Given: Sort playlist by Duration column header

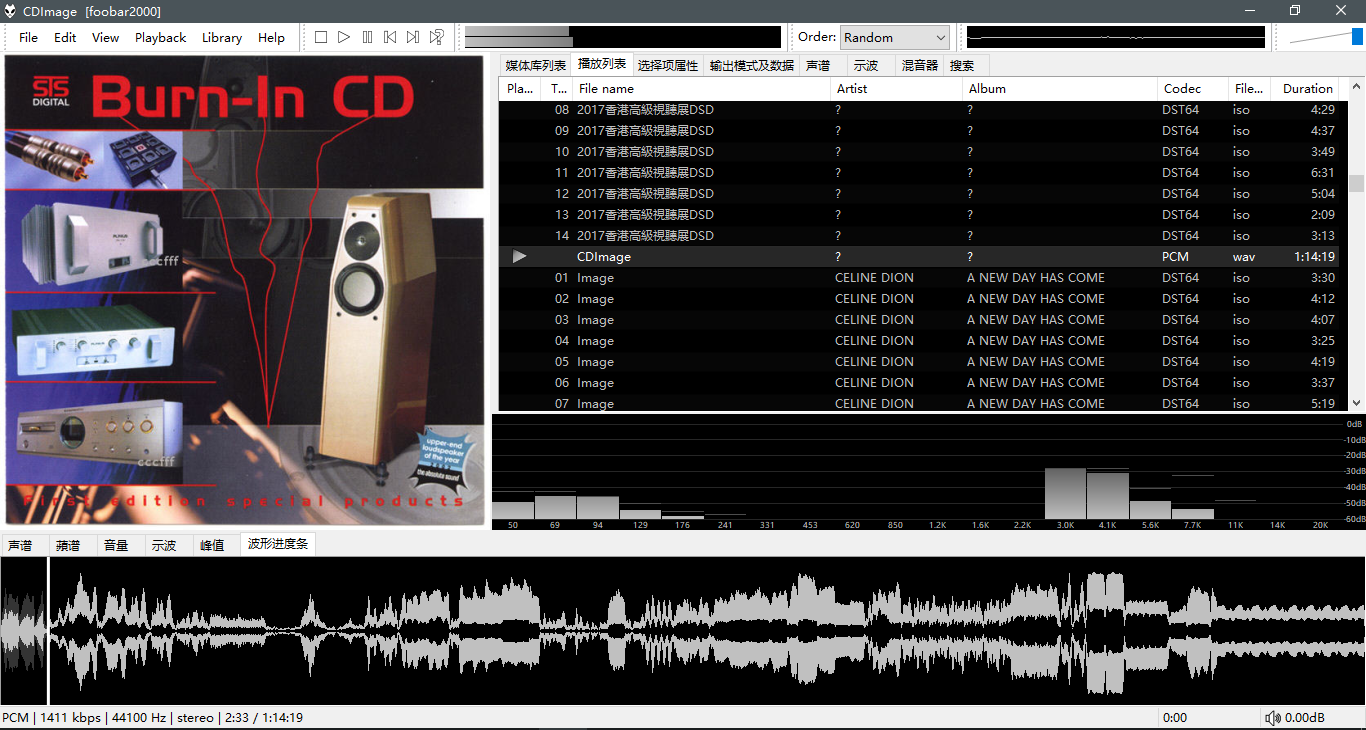Looking at the screenshot, I should (1307, 88).
